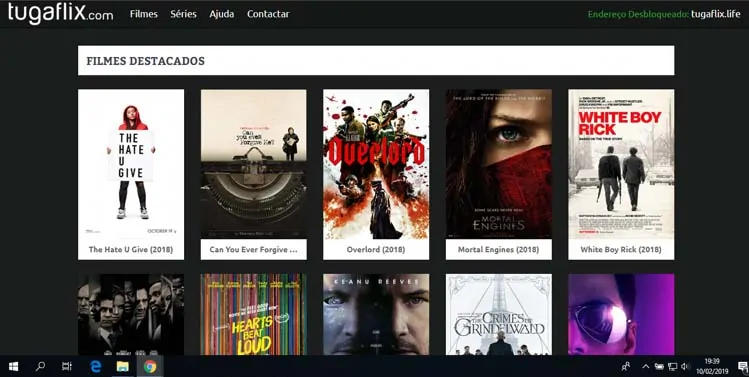Open the Hearts Beat Loud poster
Screen dimensions: 749x377
(254, 314)
